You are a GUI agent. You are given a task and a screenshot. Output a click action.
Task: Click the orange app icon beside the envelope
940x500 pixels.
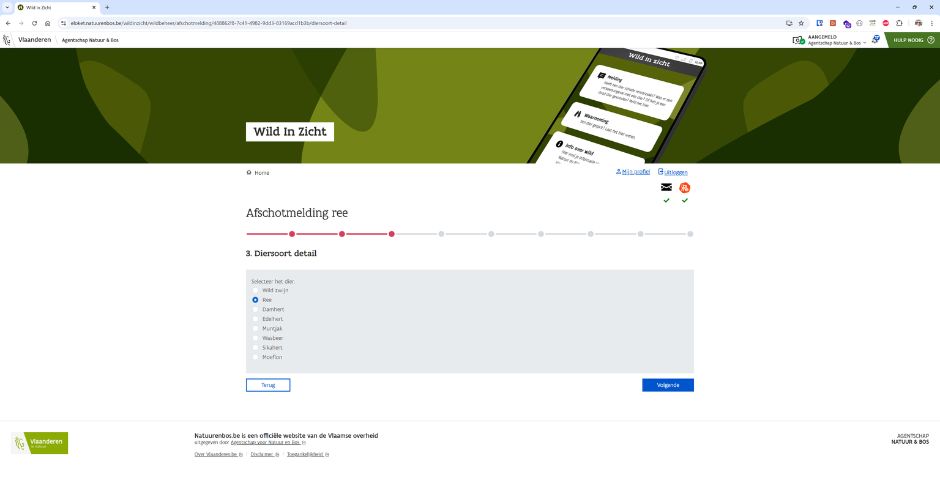(685, 187)
